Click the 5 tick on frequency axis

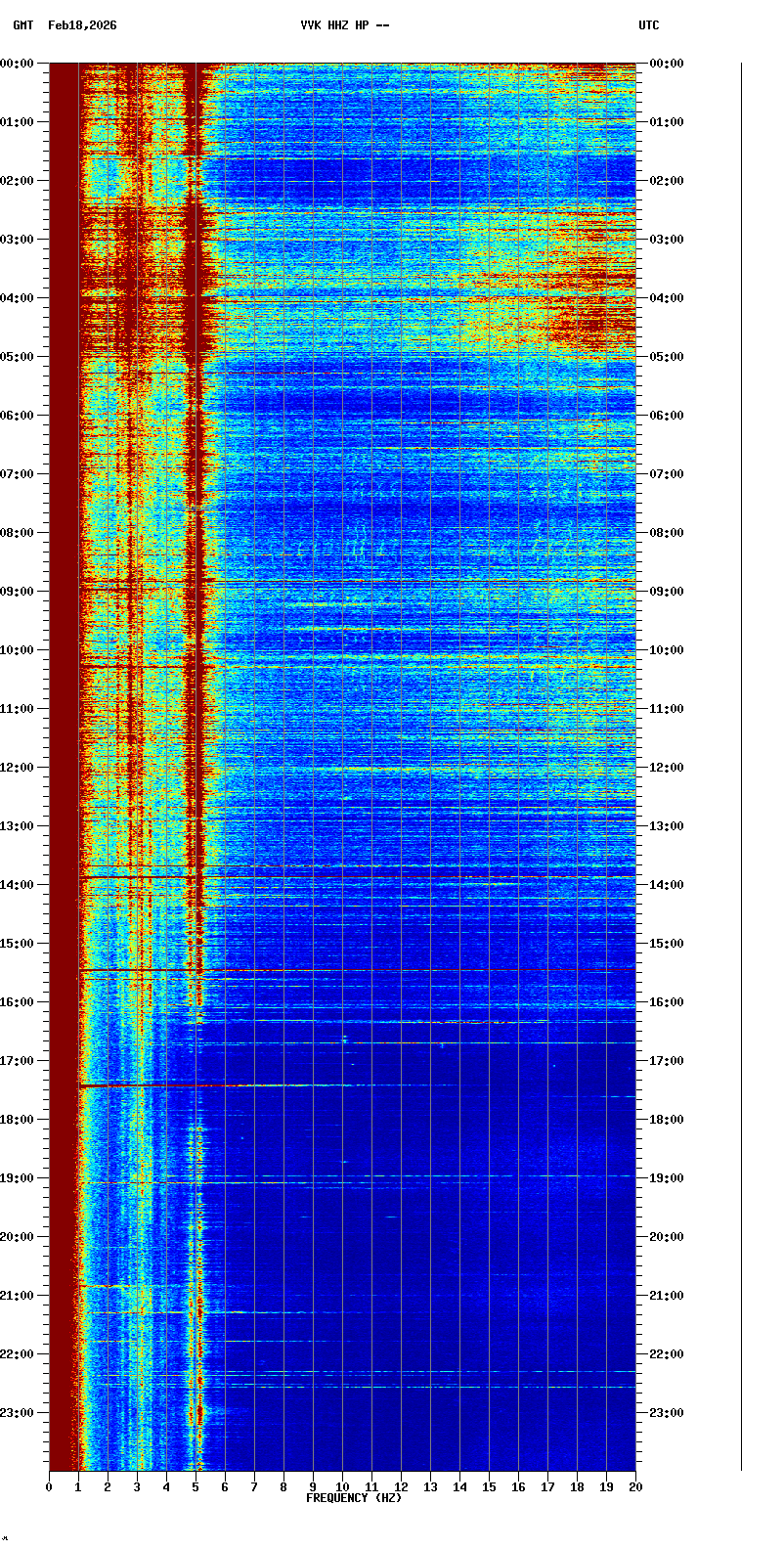[196, 1487]
